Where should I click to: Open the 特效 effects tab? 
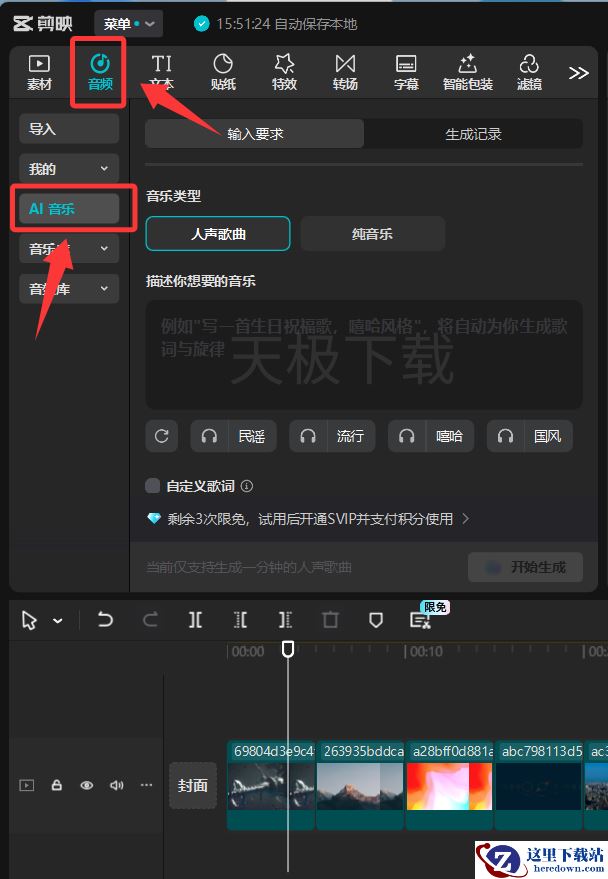[284, 73]
